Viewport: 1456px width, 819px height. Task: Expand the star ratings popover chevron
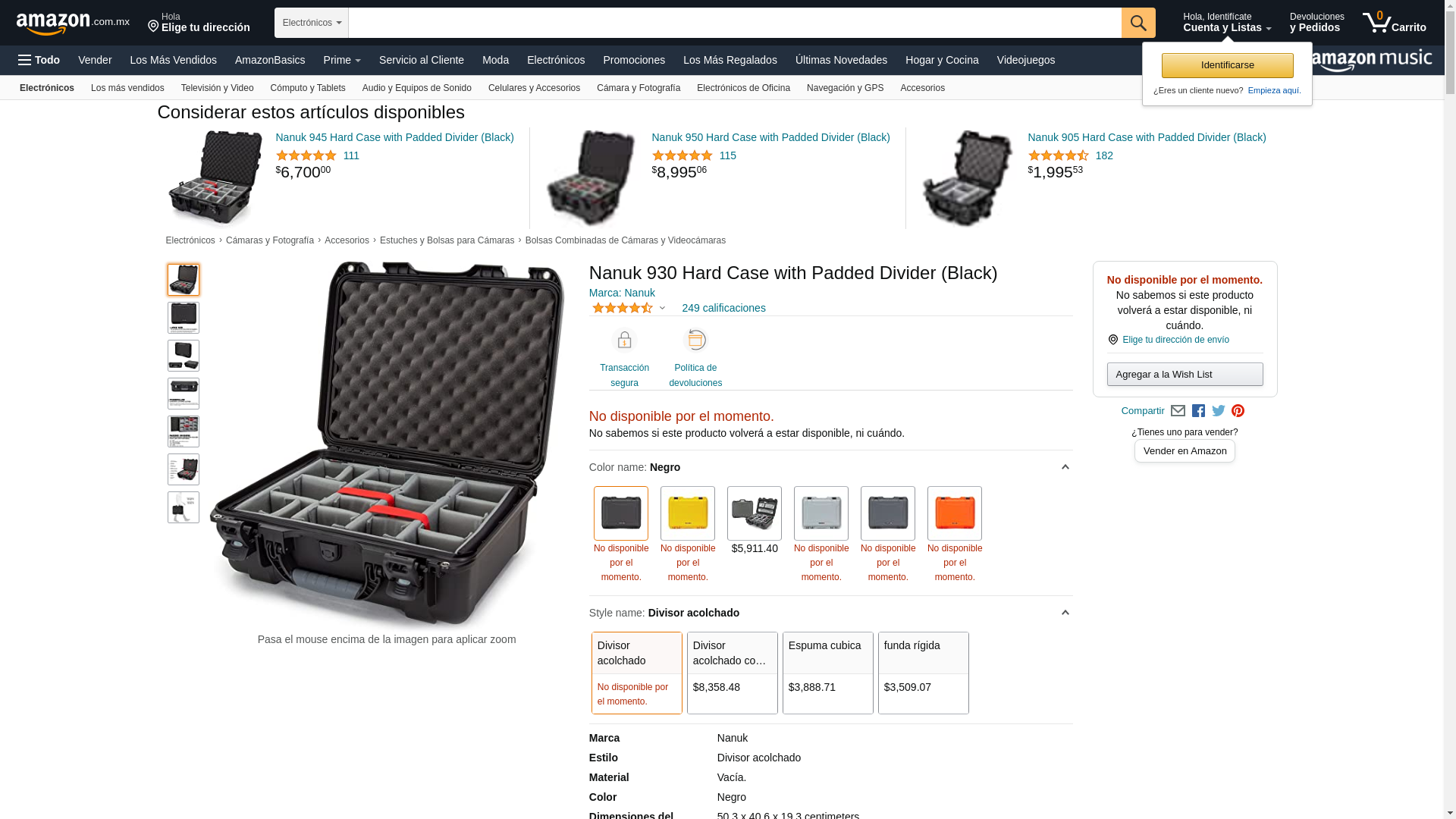(662, 308)
